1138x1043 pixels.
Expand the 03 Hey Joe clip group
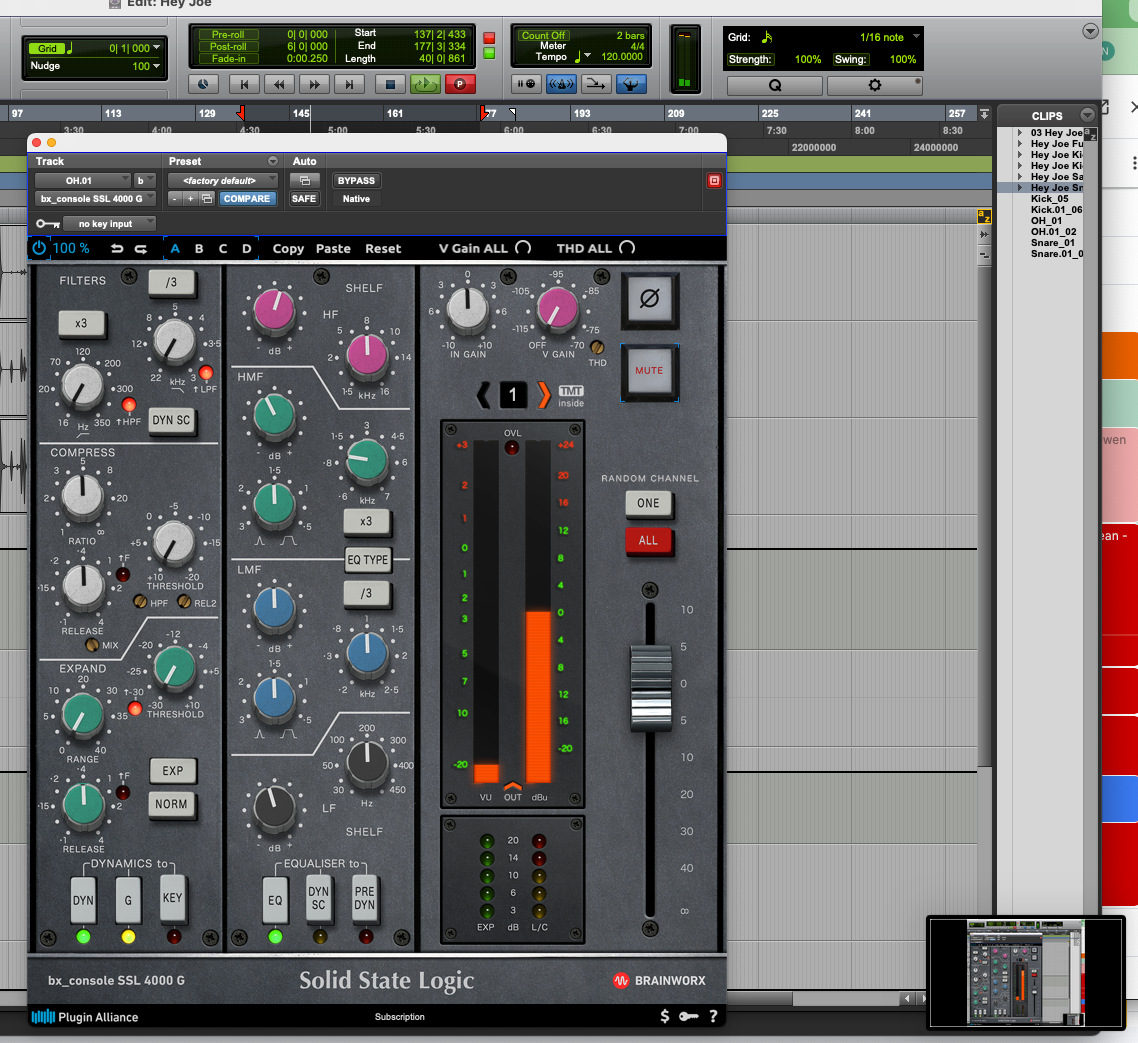(1020, 133)
